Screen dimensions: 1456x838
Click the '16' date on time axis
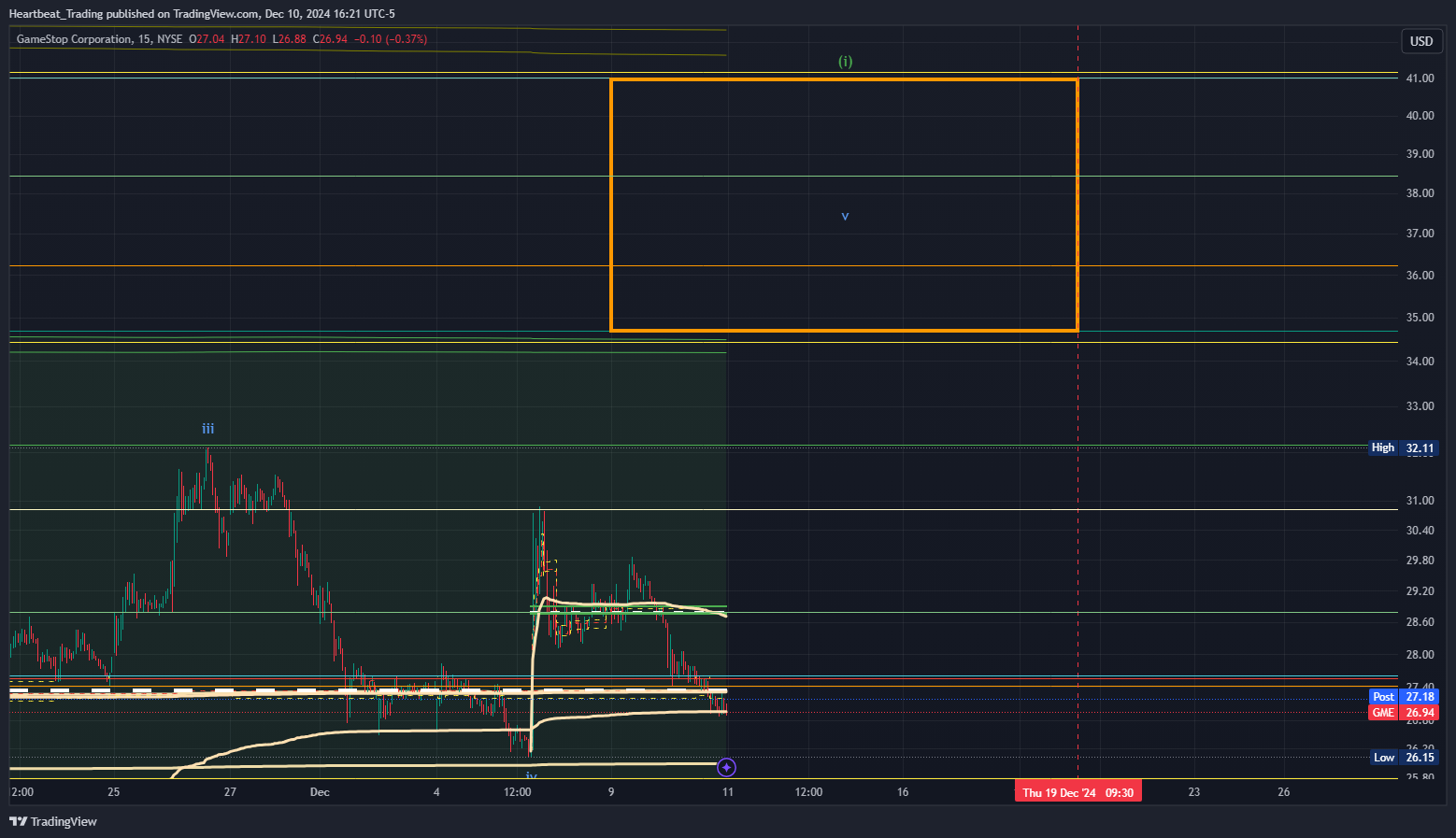pyautogui.click(x=903, y=792)
